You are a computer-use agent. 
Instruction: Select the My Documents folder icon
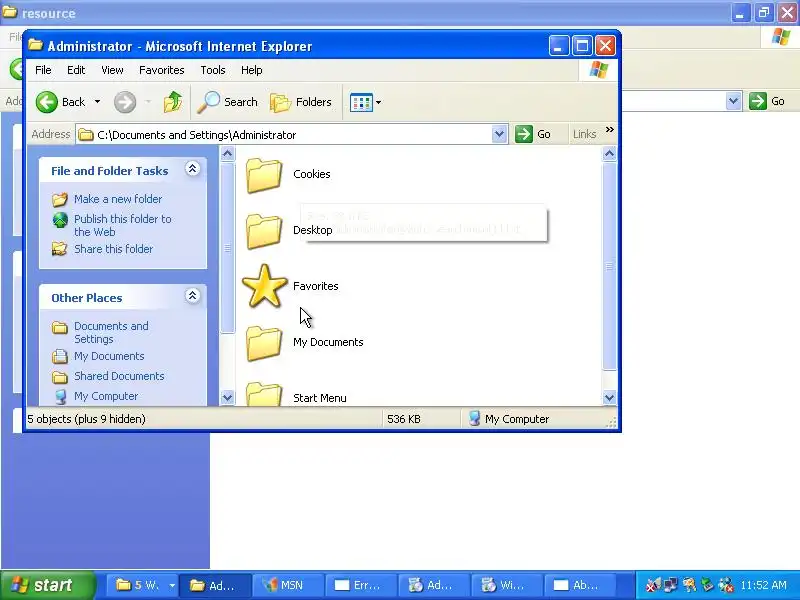(264, 343)
